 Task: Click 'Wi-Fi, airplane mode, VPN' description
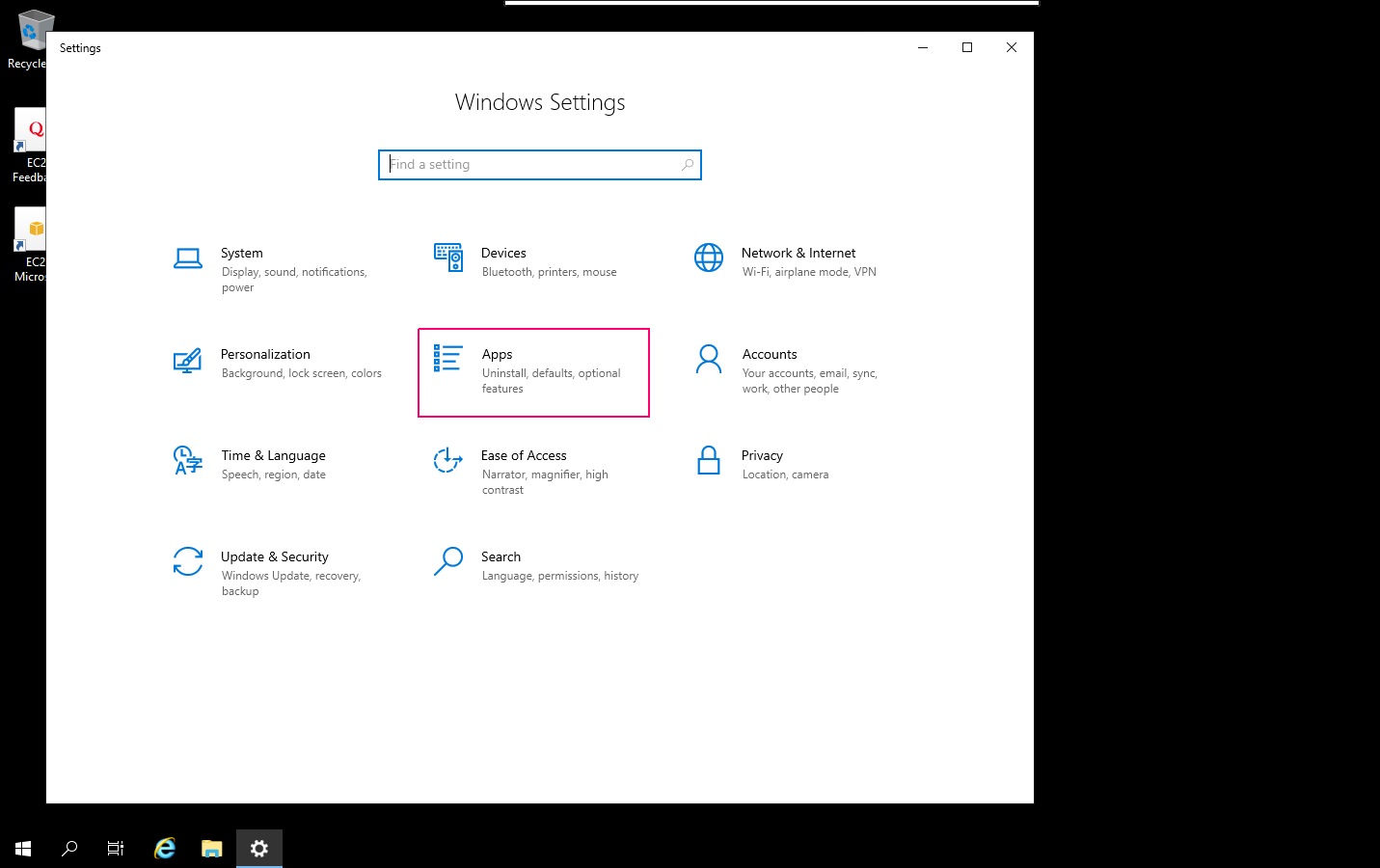click(x=809, y=272)
